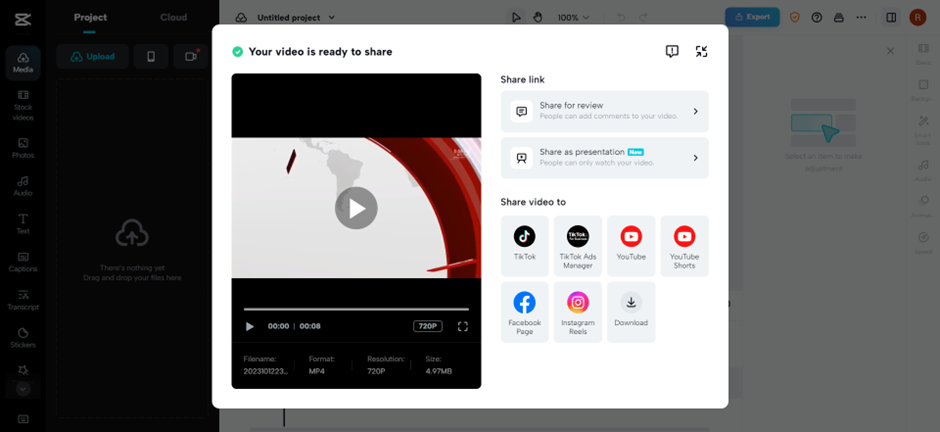Open Animation tab on right panel
Image resolution: width=940 pixels, height=432 pixels.
923,207
